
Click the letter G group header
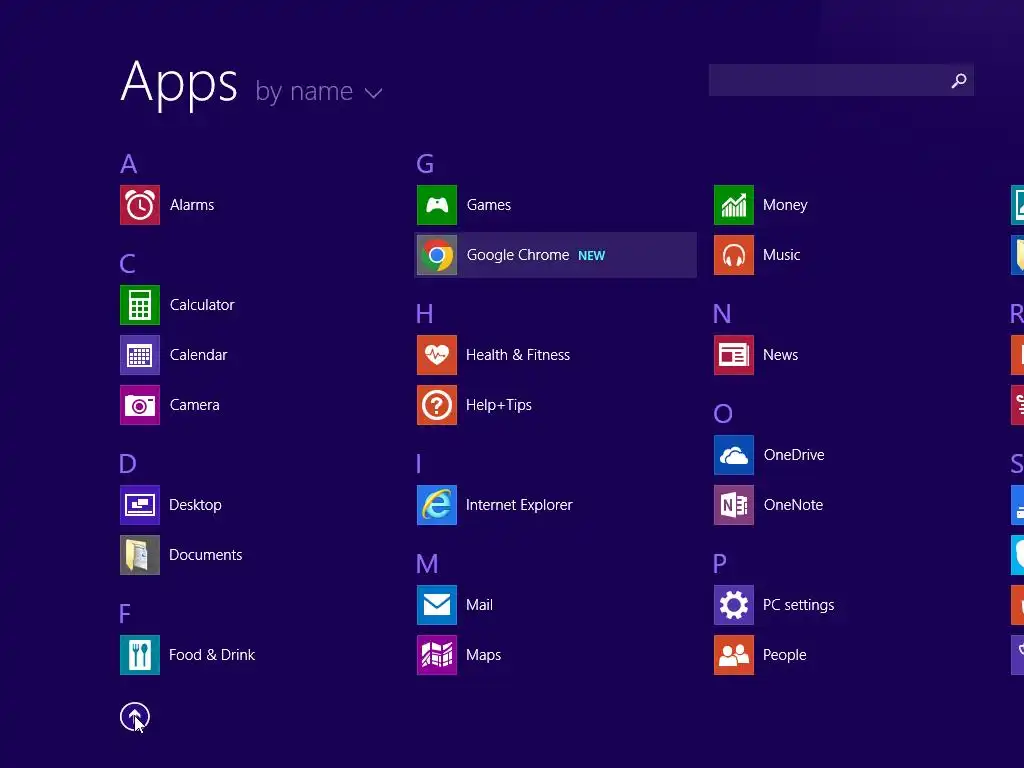(x=425, y=164)
